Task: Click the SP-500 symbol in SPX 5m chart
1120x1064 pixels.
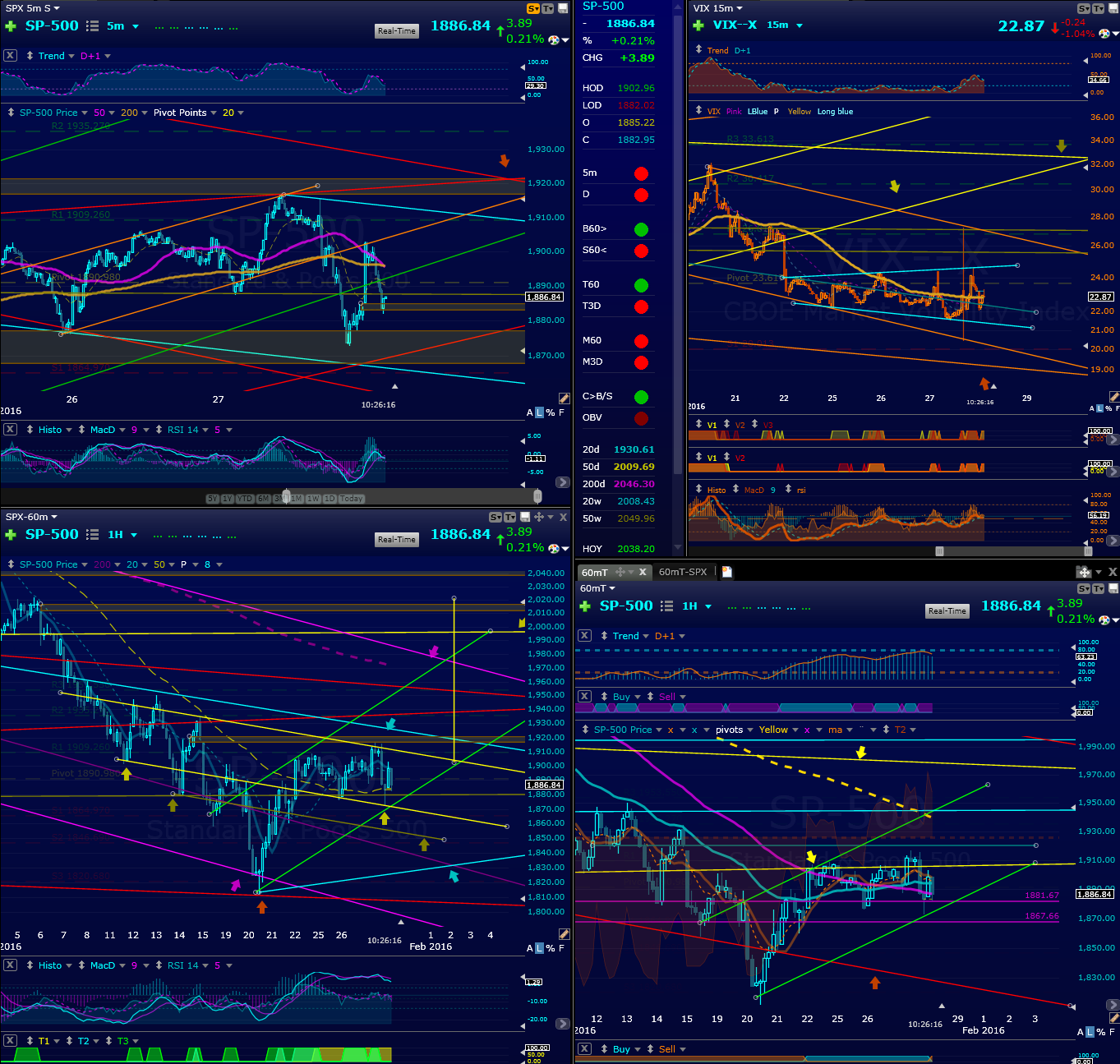Action: 52,25
